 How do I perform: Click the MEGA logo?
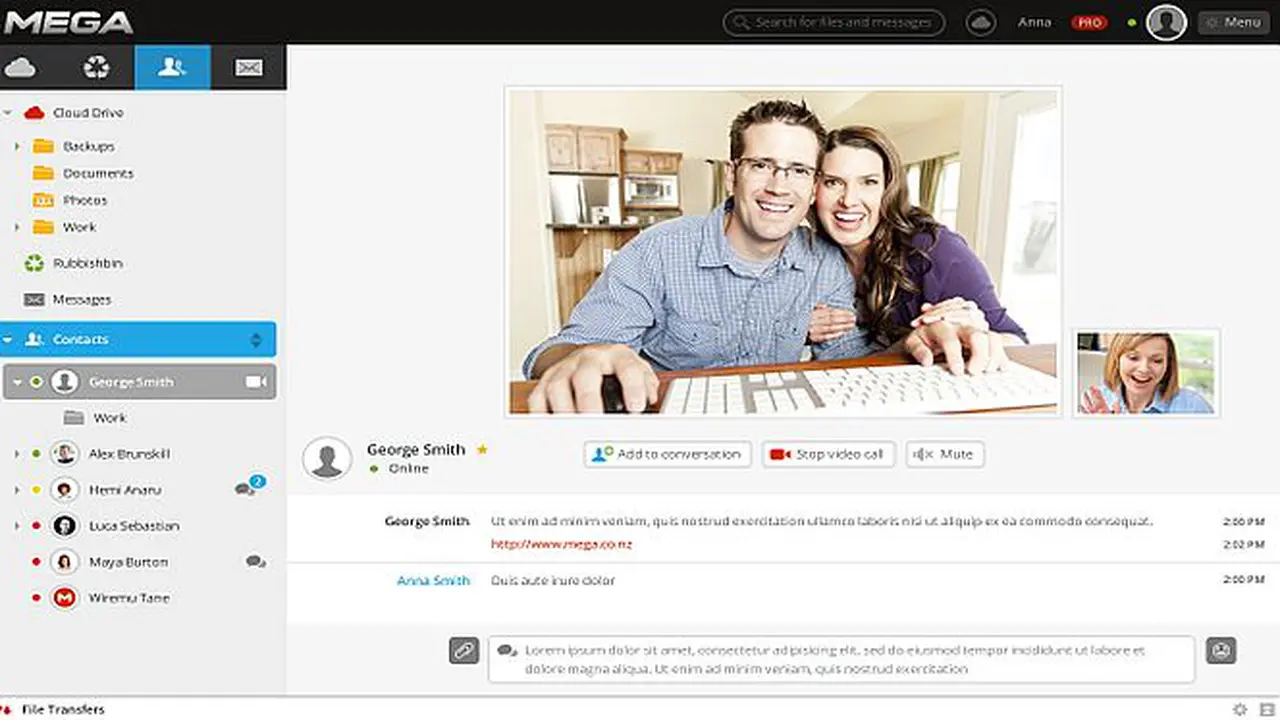[68, 22]
